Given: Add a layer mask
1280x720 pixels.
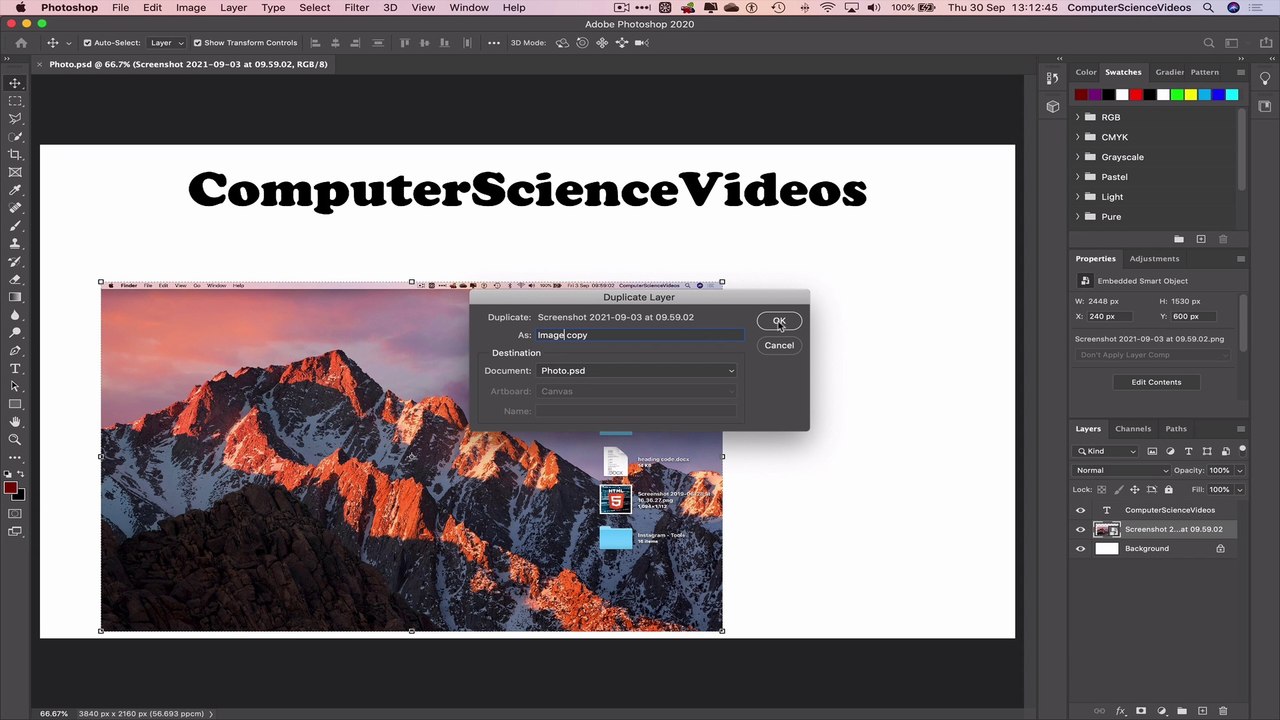Looking at the screenshot, I should pyautogui.click(x=1141, y=711).
